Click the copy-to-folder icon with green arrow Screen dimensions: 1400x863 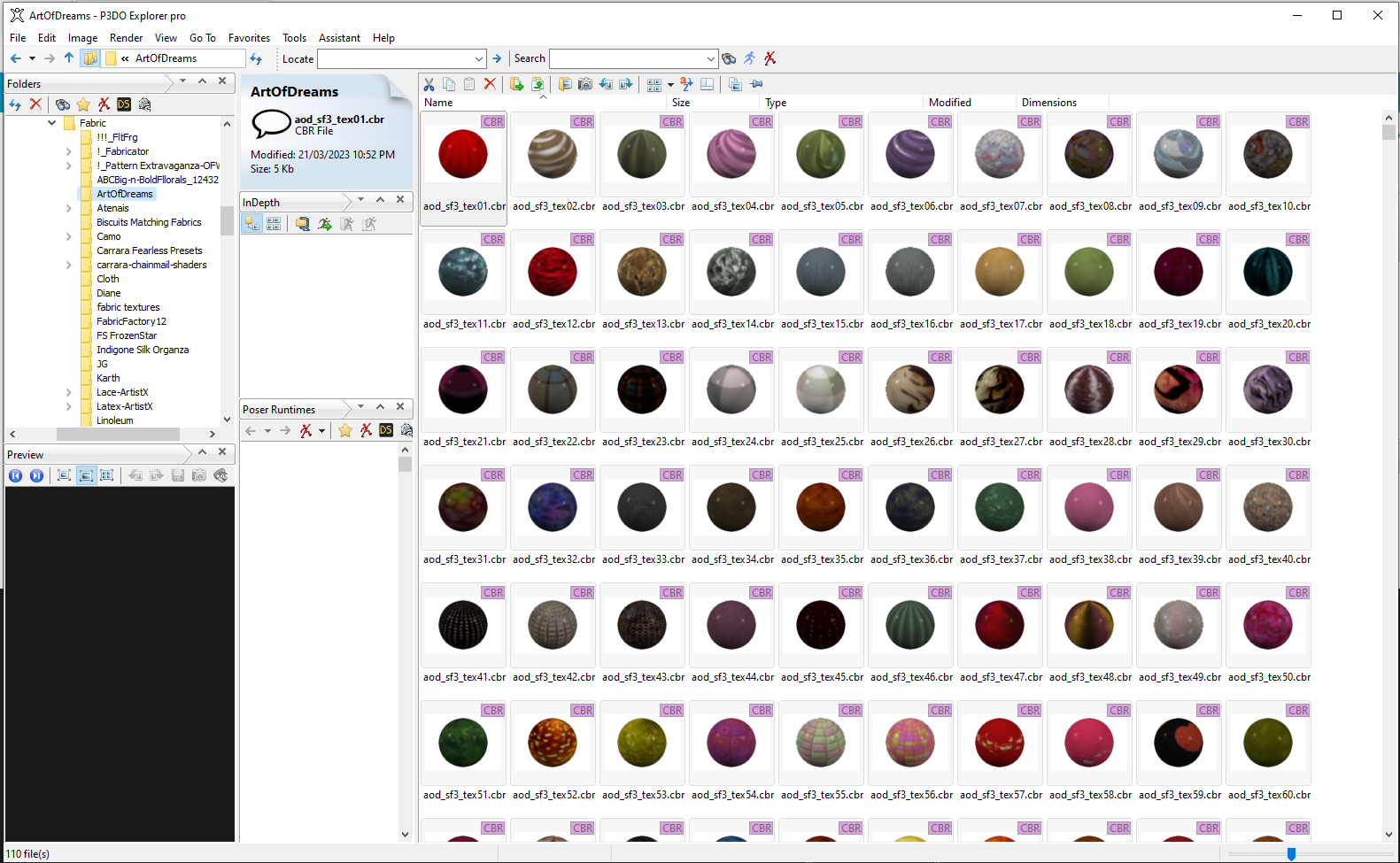pos(516,84)
